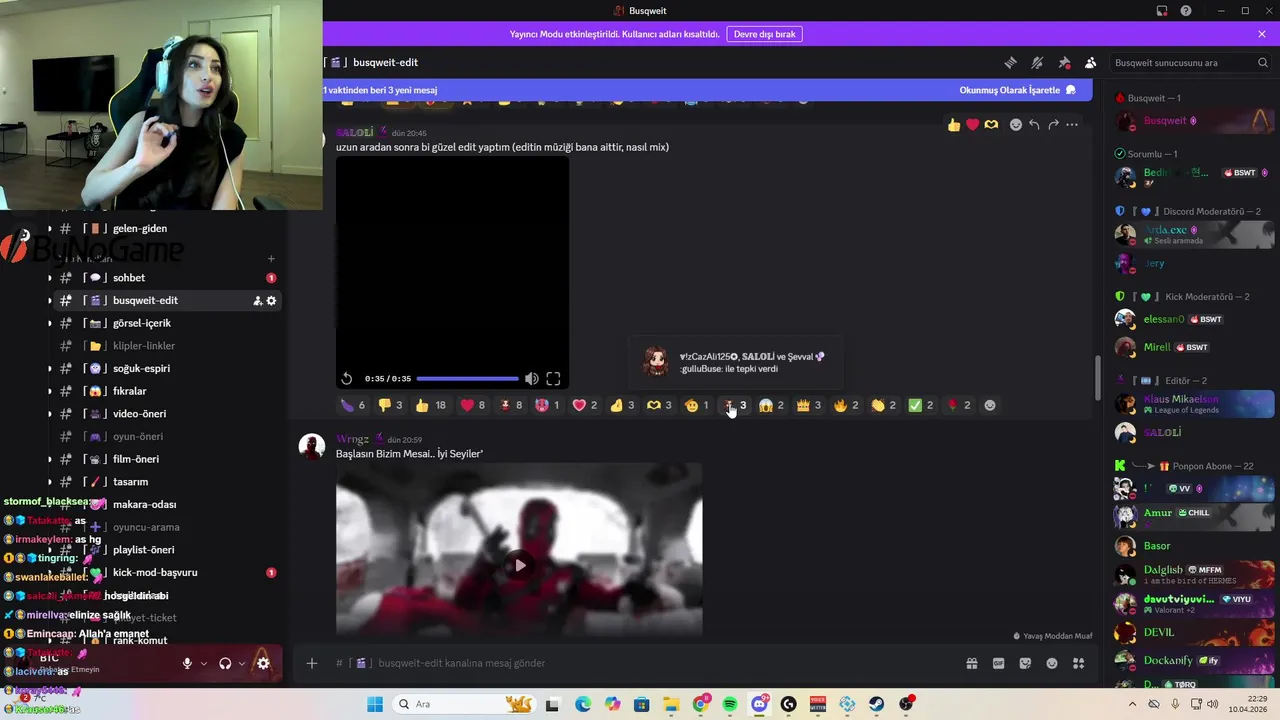Reply to SALOLİ's message arrow icon
Image resolution: width=1280 pixels, height=720 pixels.
(1034, 125)
